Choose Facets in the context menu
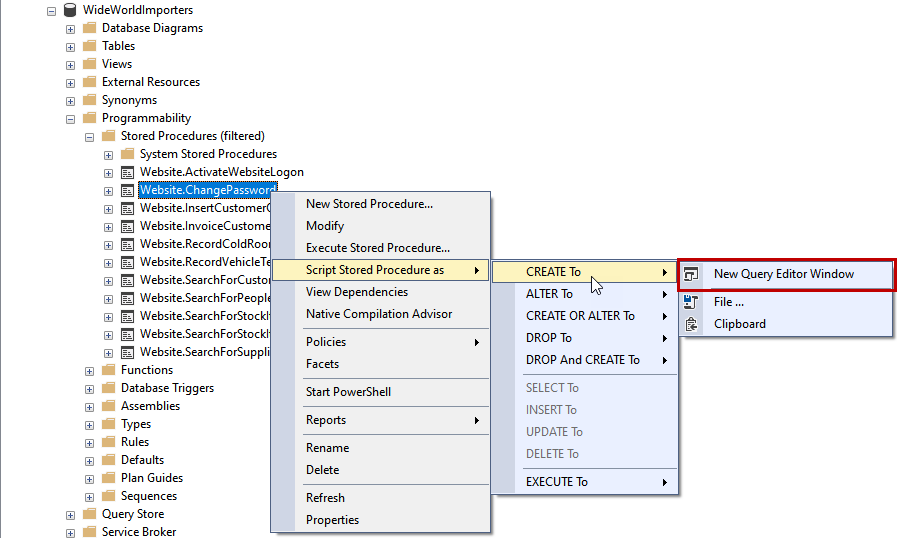897x538 pixels. pyautogui.click(x=380, y=364)
